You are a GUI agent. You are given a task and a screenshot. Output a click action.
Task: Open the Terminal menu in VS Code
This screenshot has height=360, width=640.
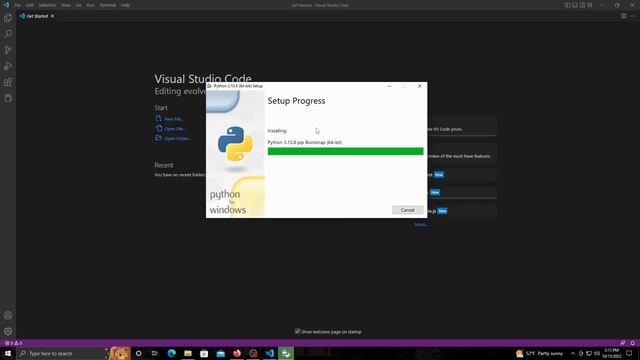(108, 5)
